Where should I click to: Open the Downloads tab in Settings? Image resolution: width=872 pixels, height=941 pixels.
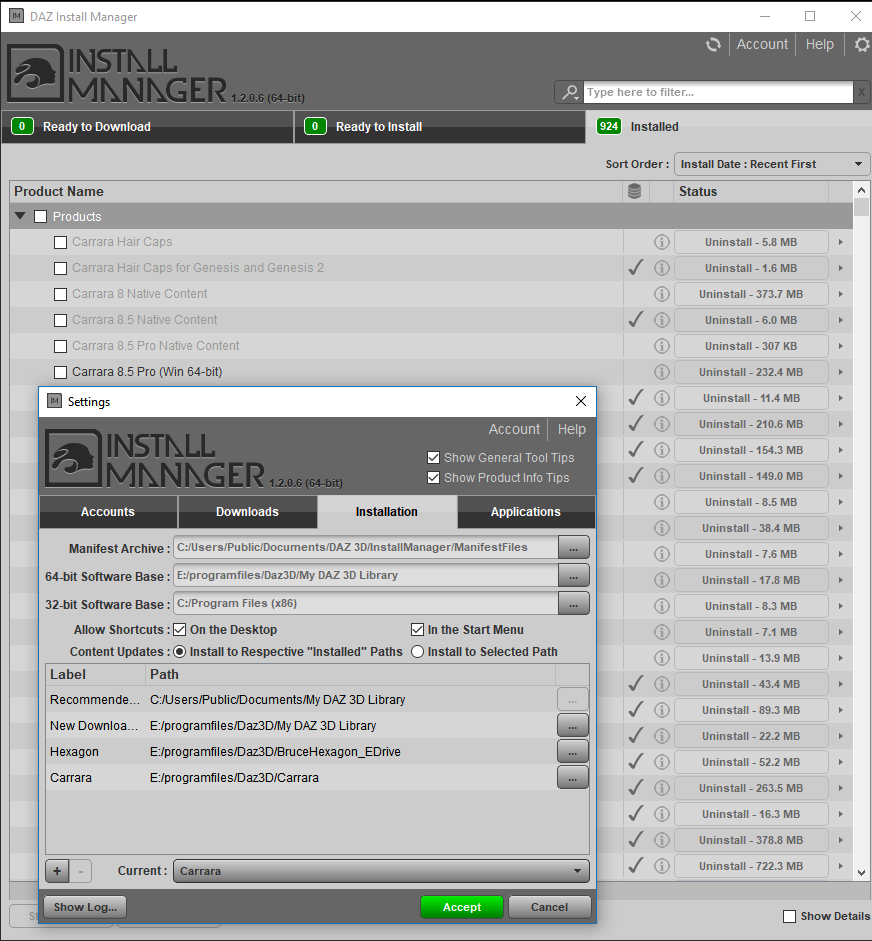pos(247,512)
